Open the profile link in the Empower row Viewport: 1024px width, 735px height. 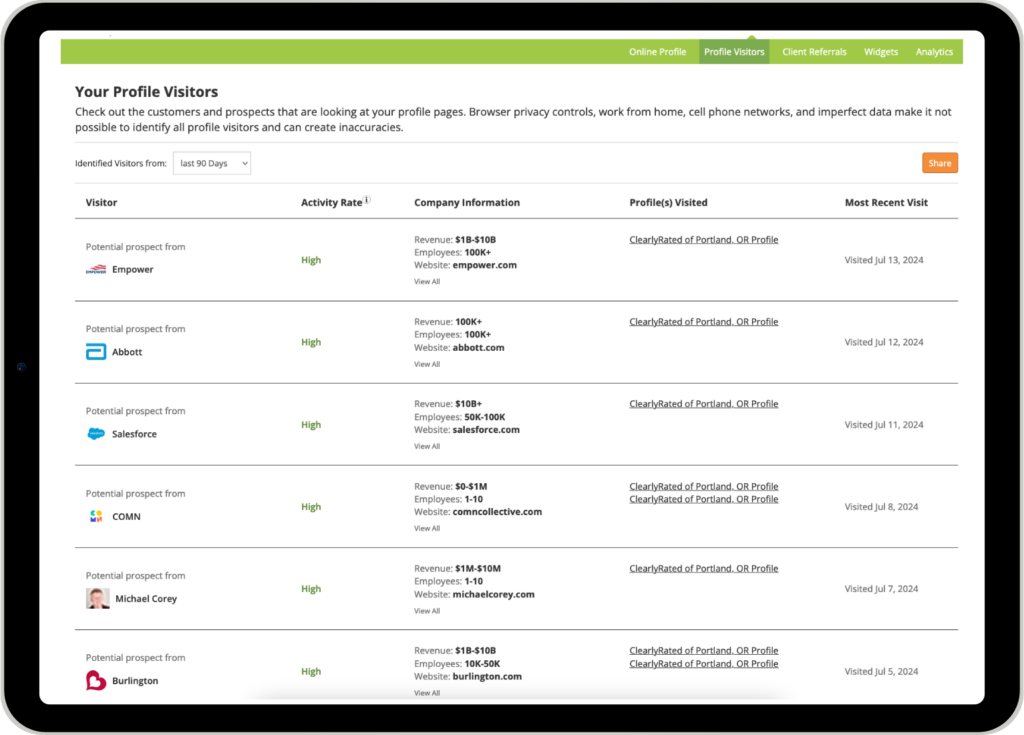703,240
